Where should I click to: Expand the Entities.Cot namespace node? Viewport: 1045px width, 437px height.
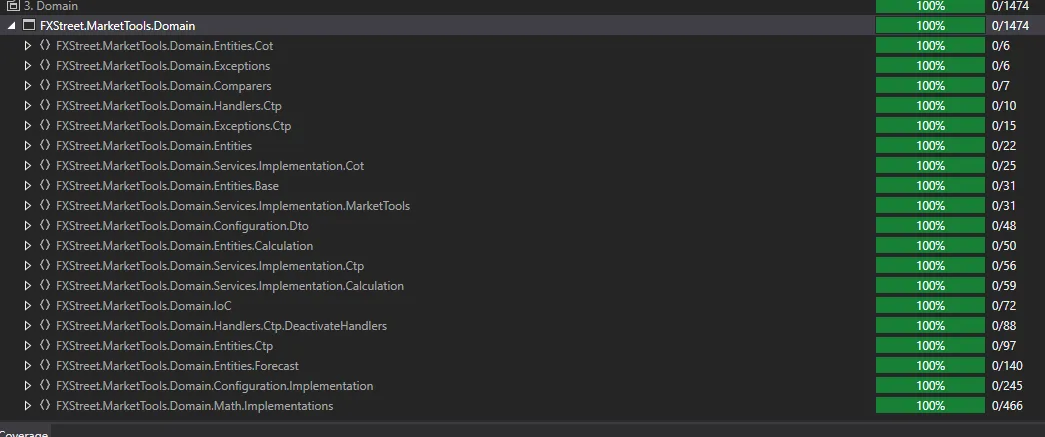coord(27,46)
